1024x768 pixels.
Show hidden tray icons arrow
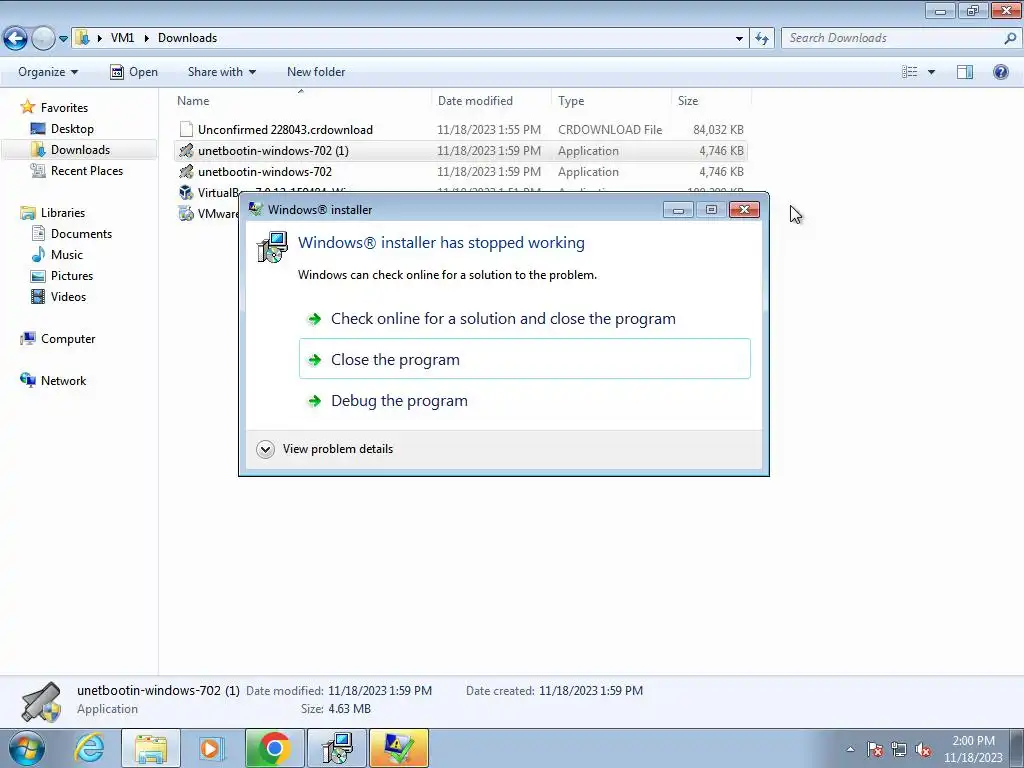pyautogui.click(x=850, y=749)
